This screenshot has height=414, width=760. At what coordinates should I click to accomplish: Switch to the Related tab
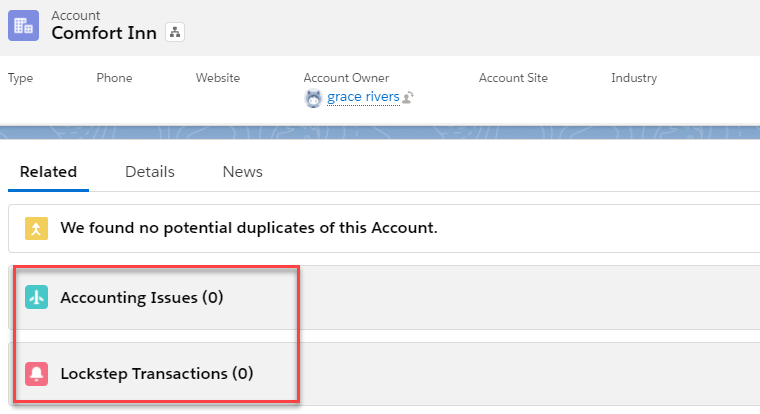[x=48, y=172]
